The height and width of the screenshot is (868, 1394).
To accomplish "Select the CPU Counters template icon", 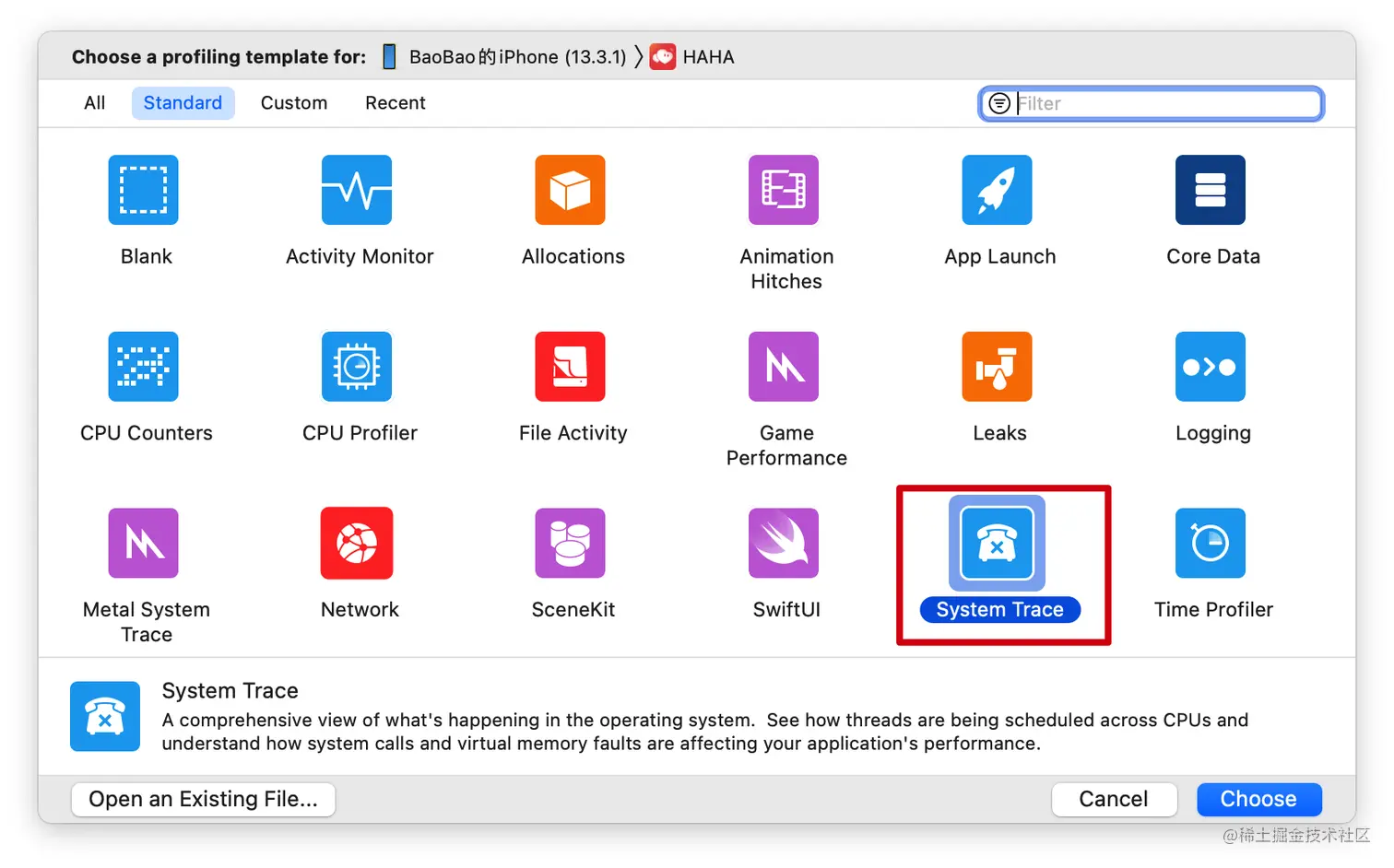I will (143, 367).
